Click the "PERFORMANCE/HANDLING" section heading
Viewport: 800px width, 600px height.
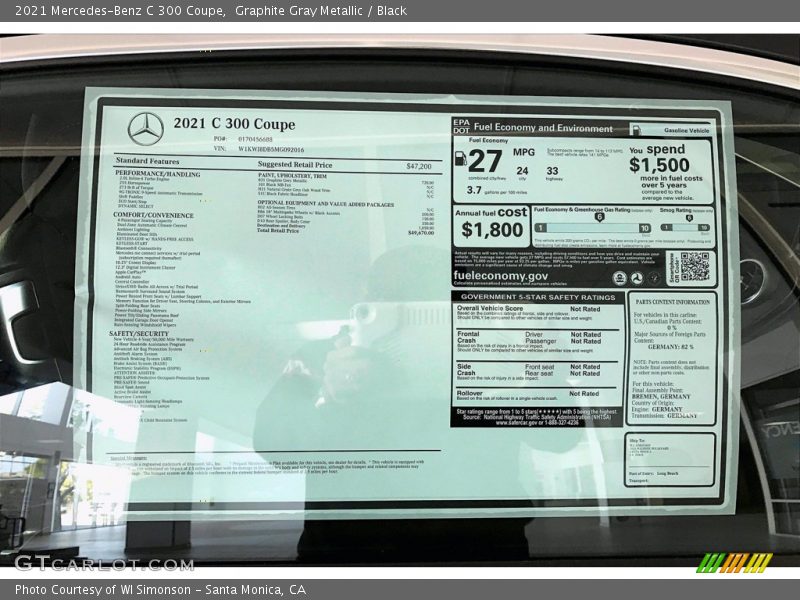[x=158, y=173]
